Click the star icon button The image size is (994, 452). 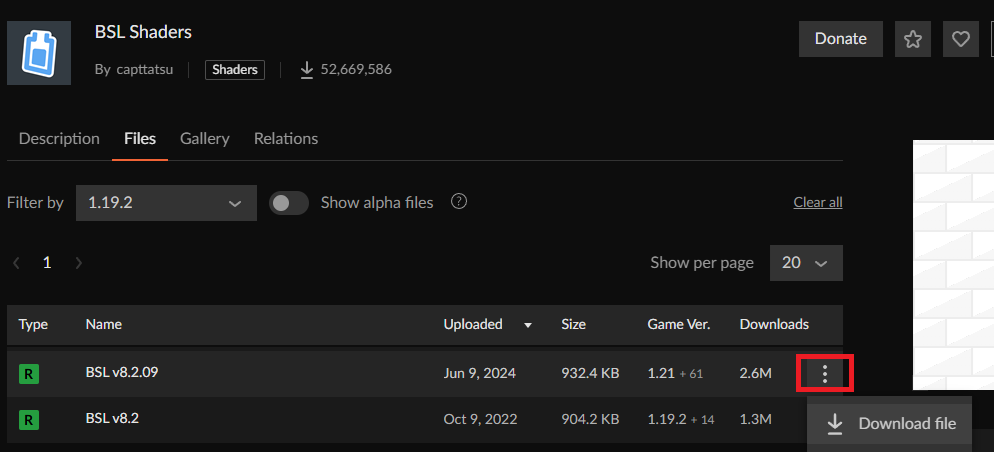(x=912, y=39)
